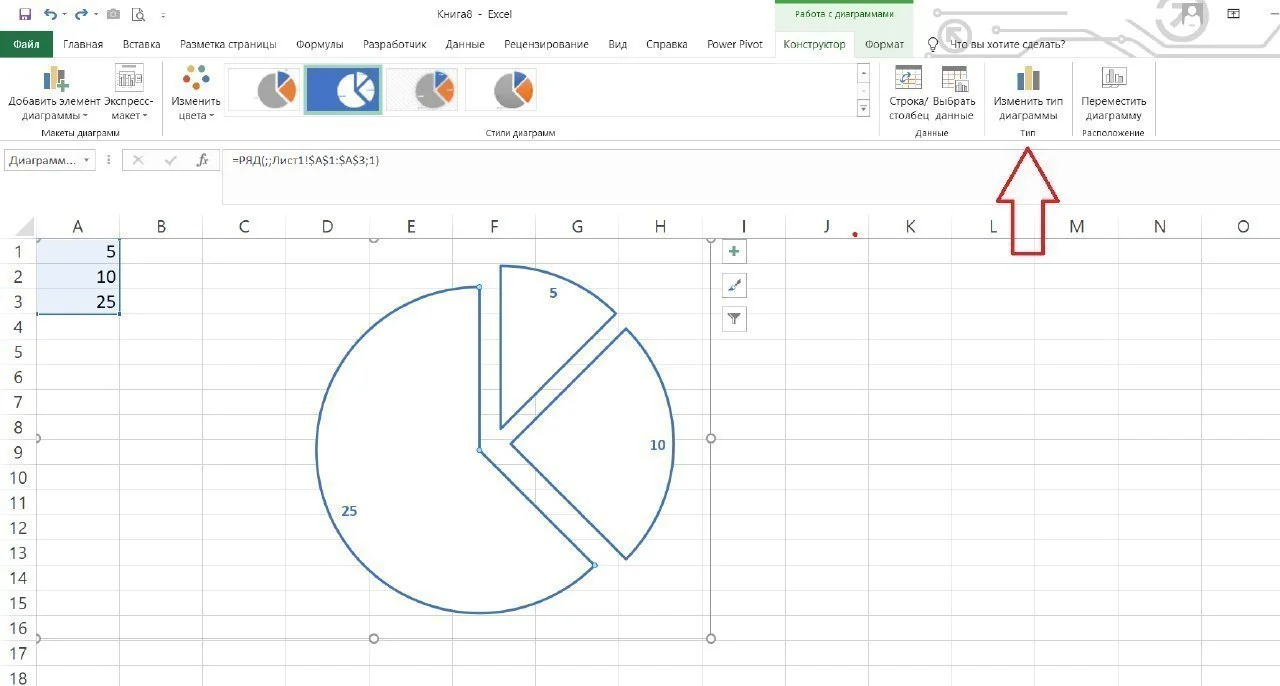
Task: Click Change Chart Type (Изменить тип диаграммы)
Action: 1027,94
